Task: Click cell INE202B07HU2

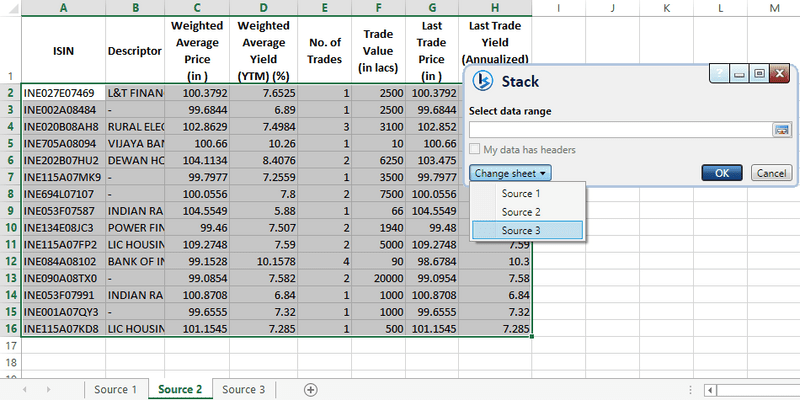Action: [x=63, y=160]
